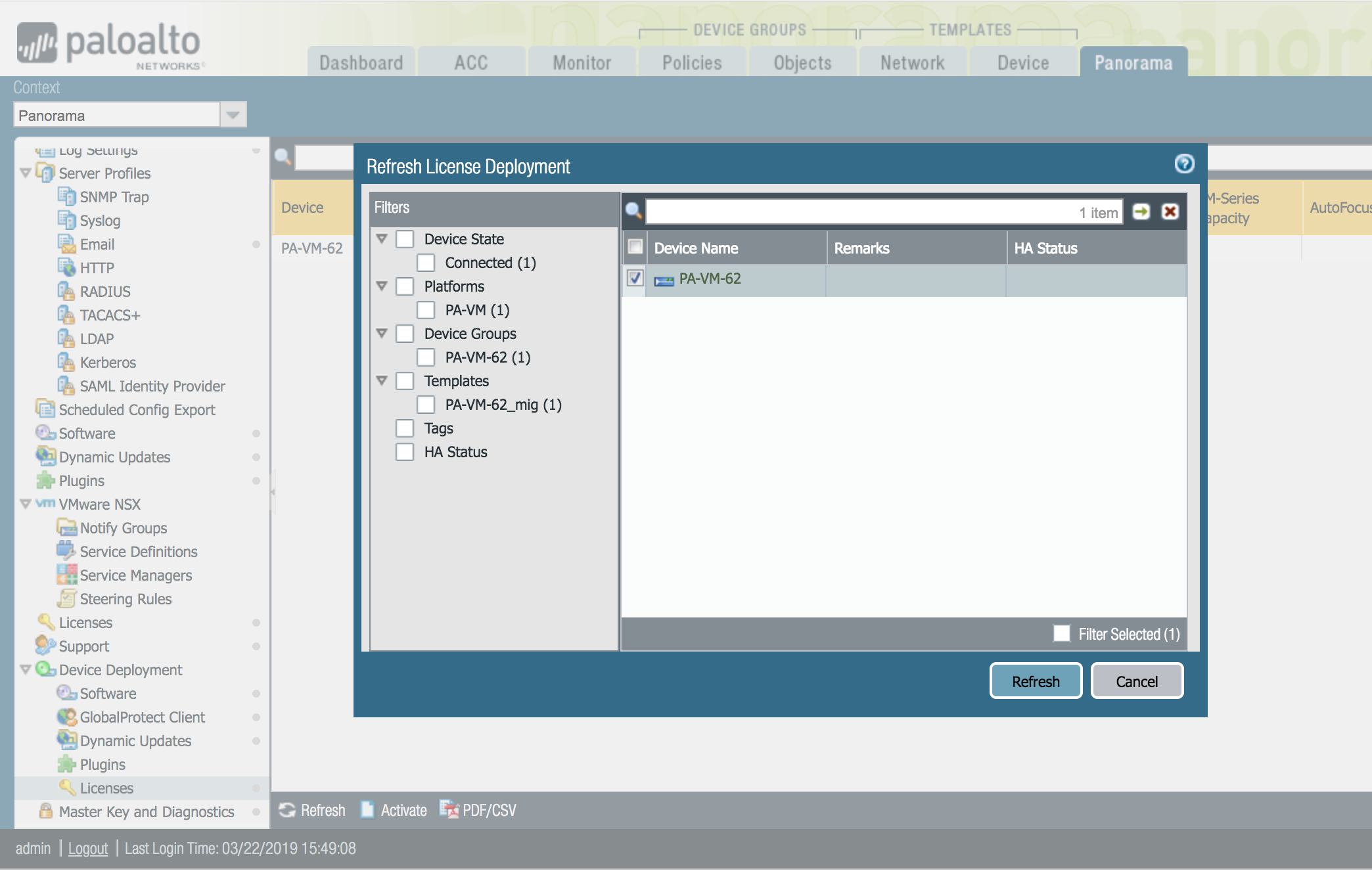The image size is (1372, 871).
Task: Click the red X clear filter icon
Action: coord(1170,212)
